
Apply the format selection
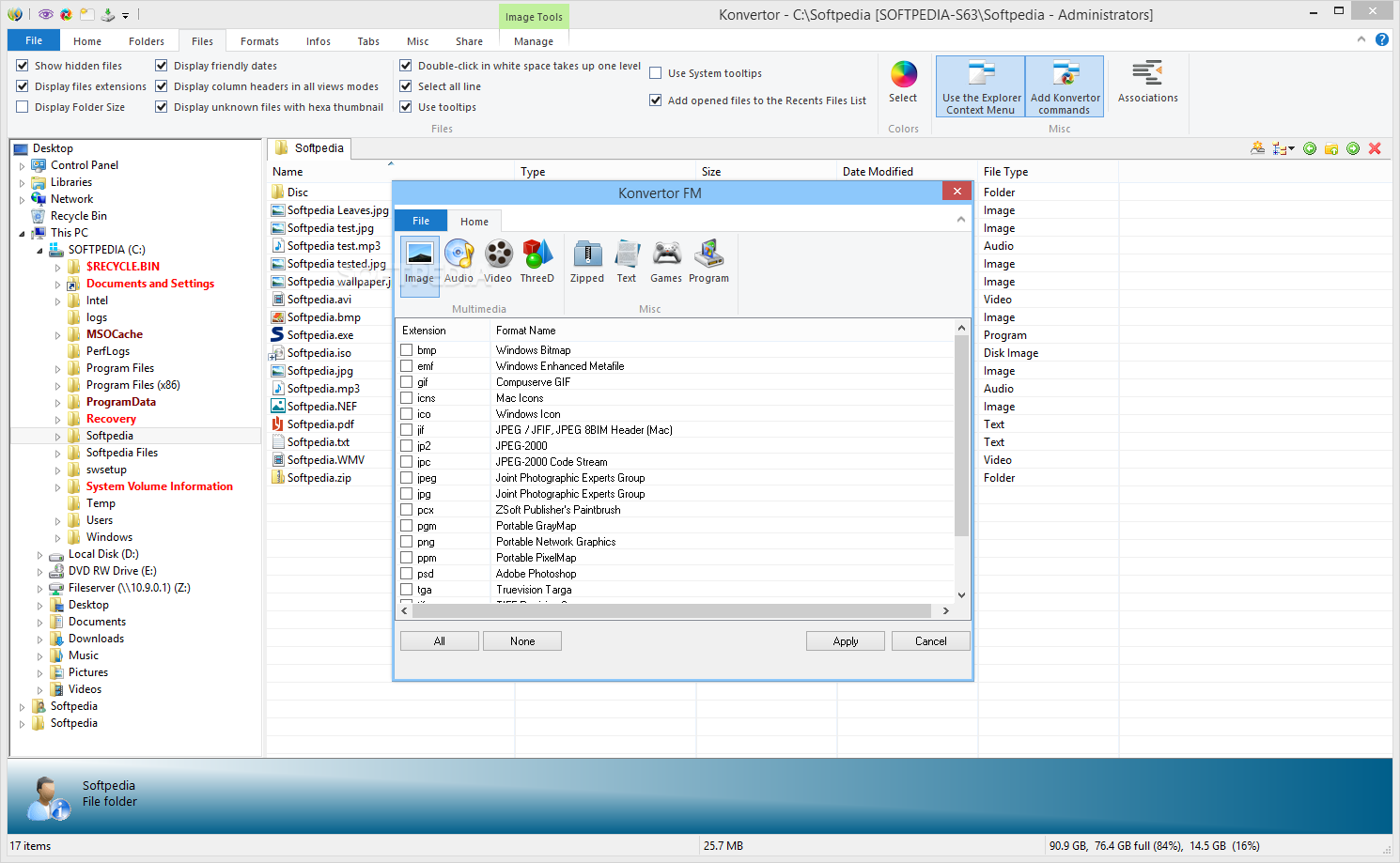846,641
